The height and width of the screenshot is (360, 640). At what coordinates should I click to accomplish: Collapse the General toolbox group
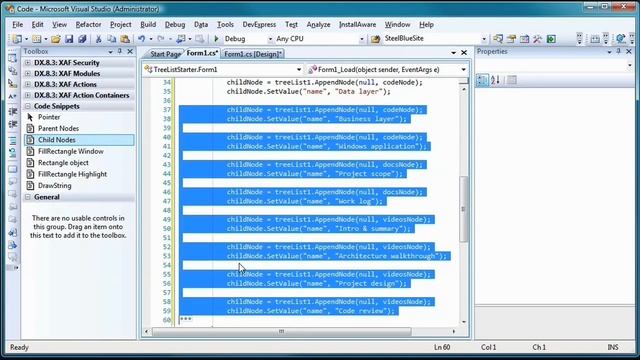[28, 197]
